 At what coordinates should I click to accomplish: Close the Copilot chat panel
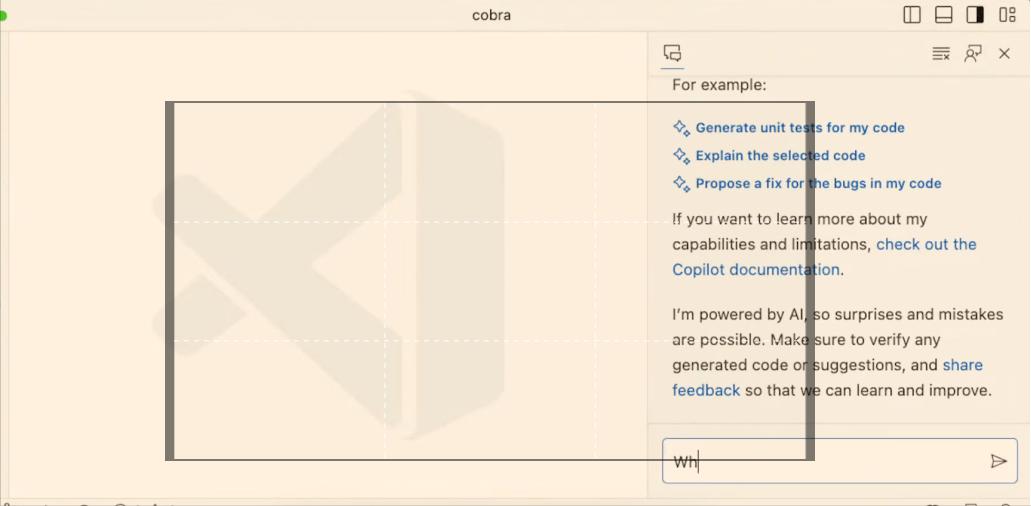[1005, 54]
